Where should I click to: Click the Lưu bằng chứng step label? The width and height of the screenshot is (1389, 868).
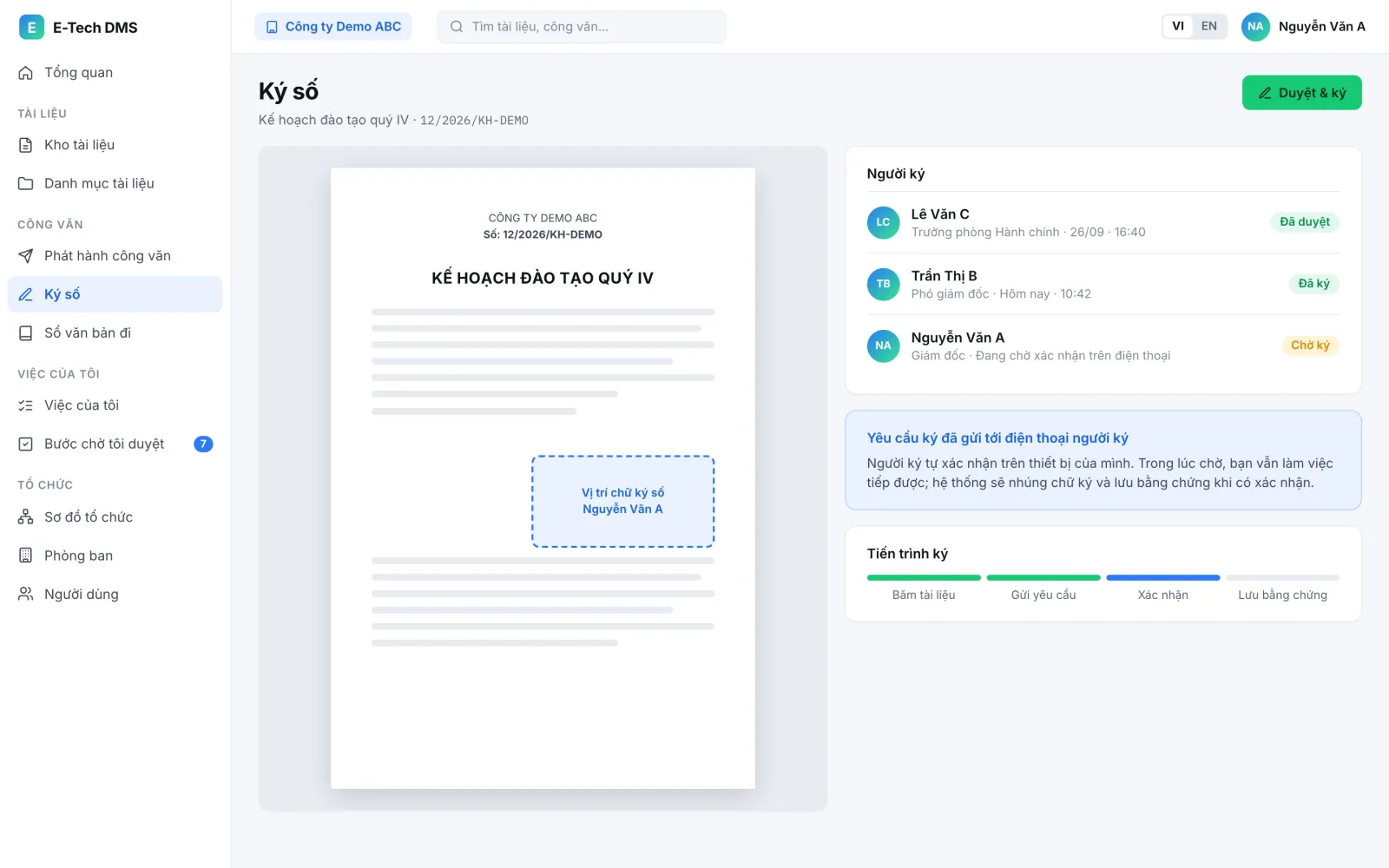(1282, 595)
